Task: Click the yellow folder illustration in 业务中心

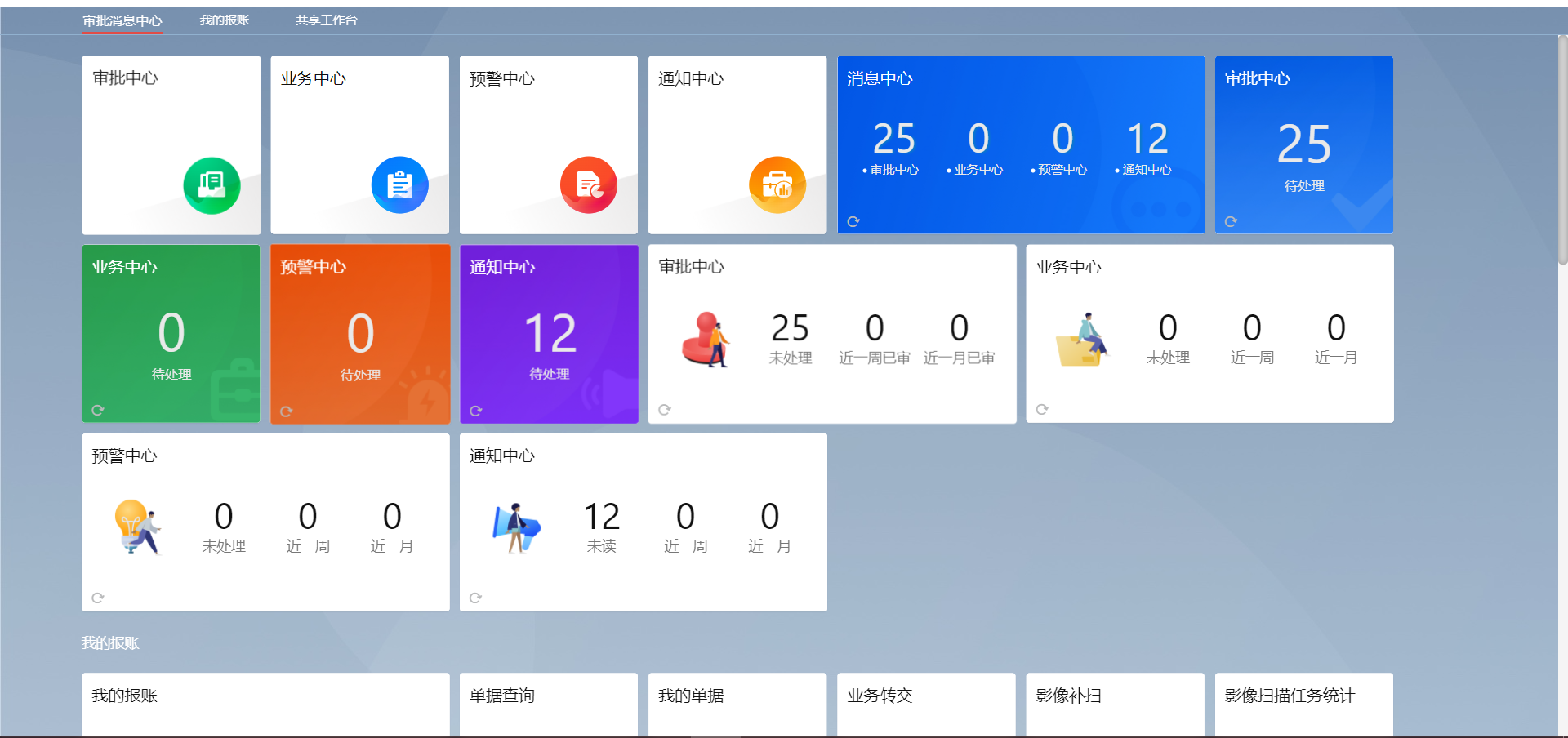Action: (x=1082, y=339)
